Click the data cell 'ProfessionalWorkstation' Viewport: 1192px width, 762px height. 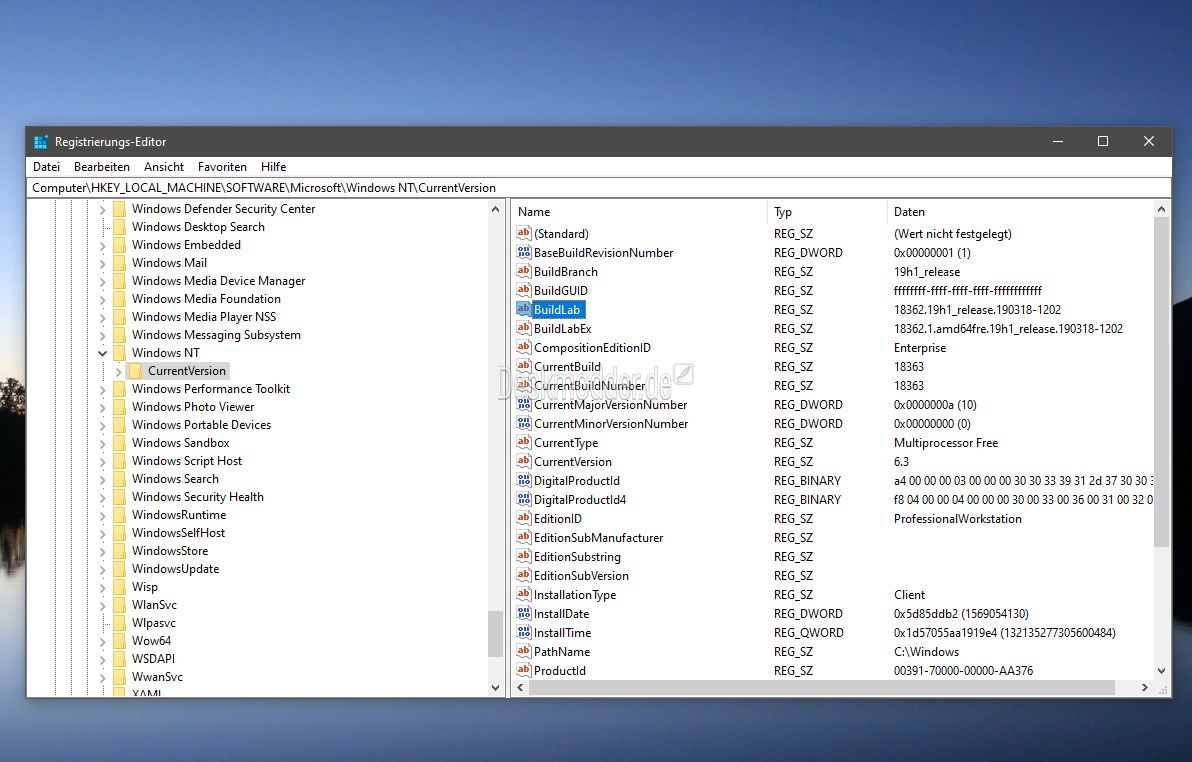pos(957,519)
